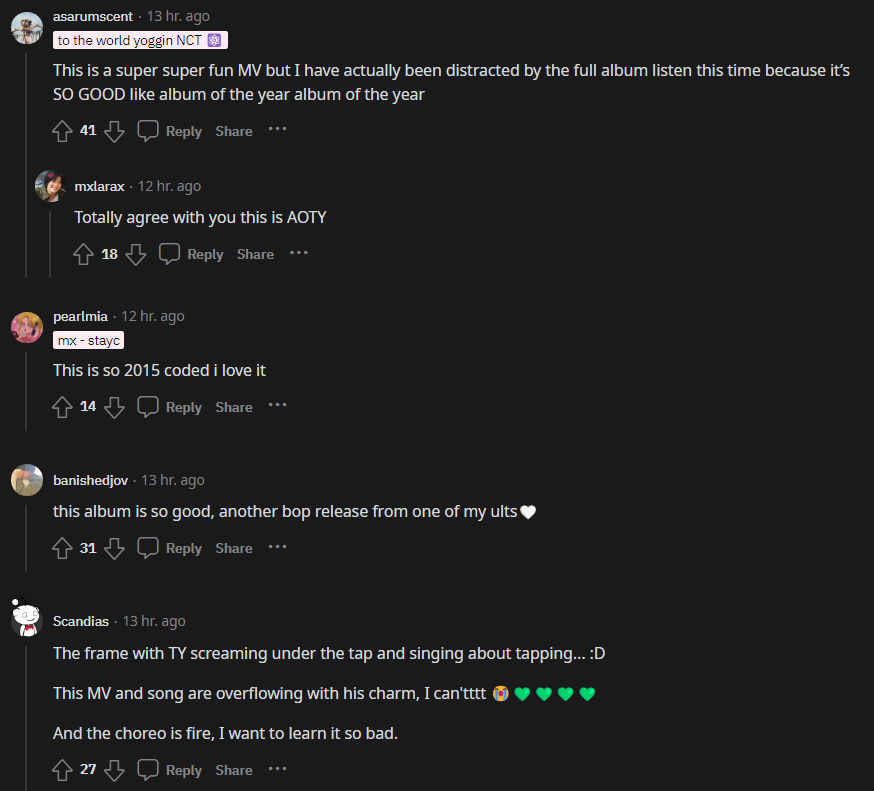
Task: Downvote mxlarax's reply
Action: point(136,255)
